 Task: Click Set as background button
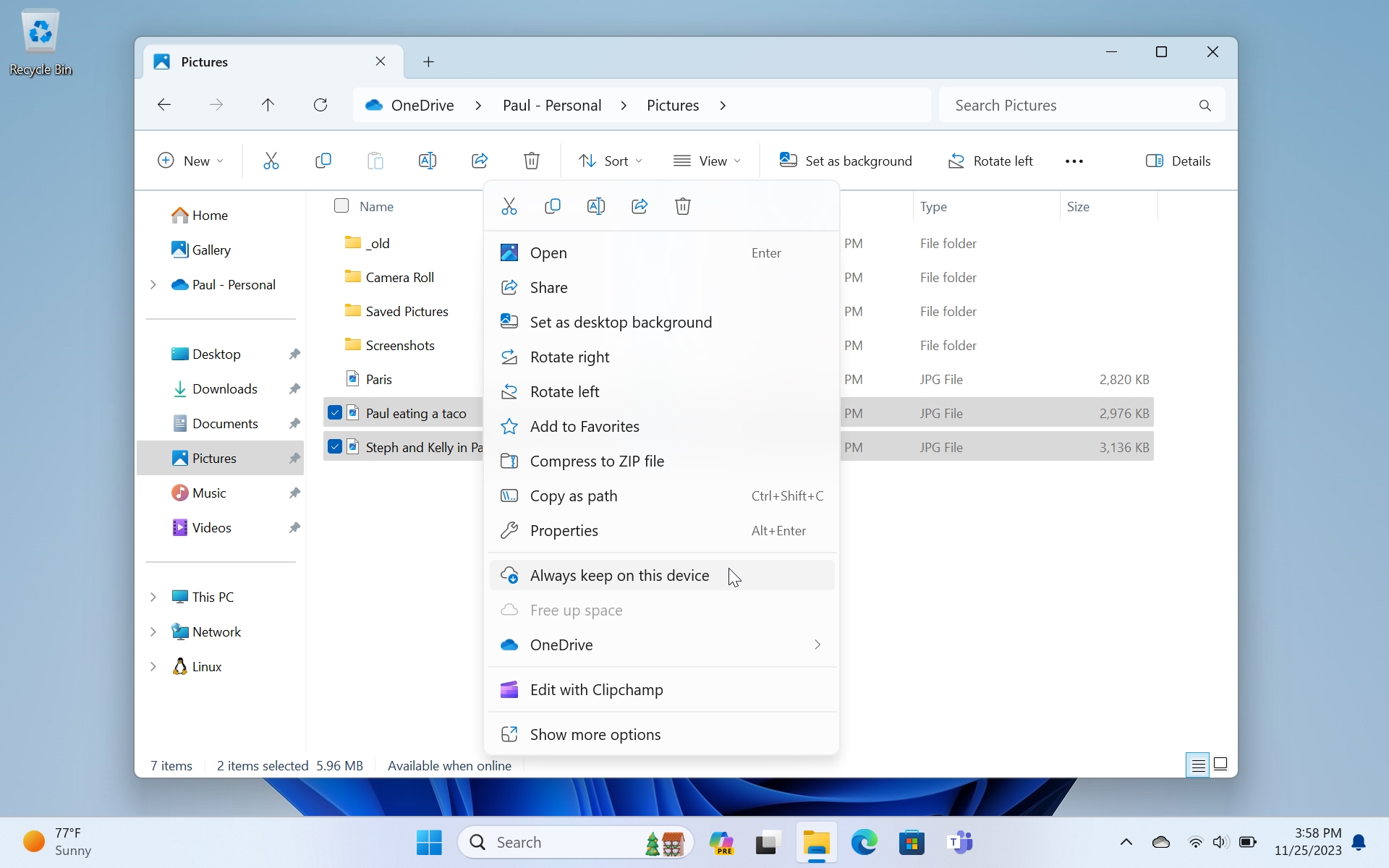tap(845, 161)
